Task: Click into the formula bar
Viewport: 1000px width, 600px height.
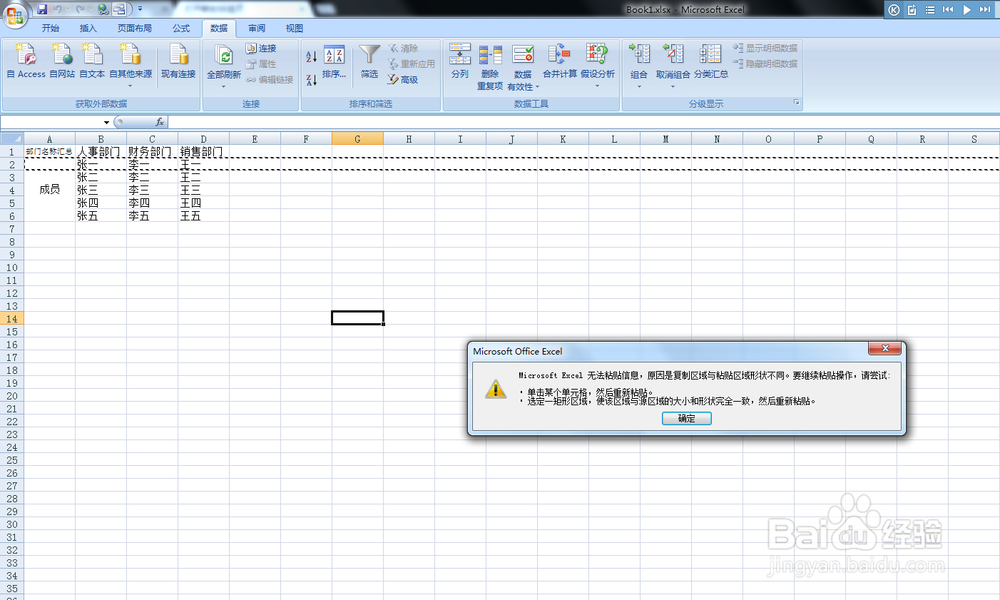Action: click(583, 122)
